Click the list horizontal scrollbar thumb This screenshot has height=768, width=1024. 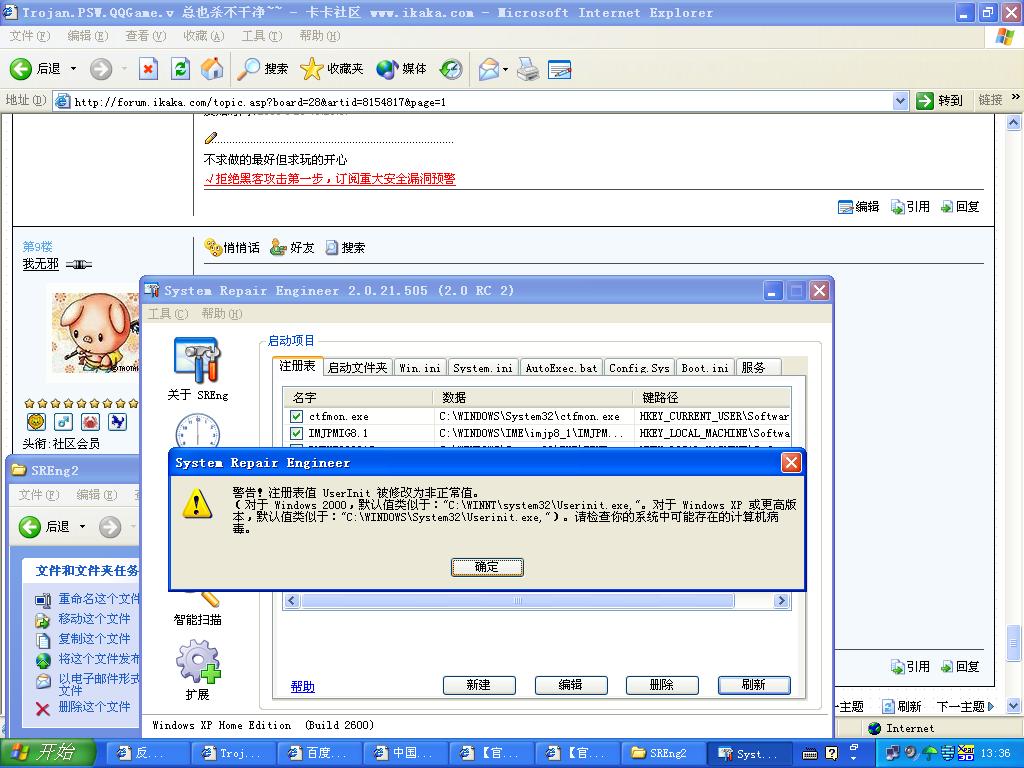click(517, 600)
